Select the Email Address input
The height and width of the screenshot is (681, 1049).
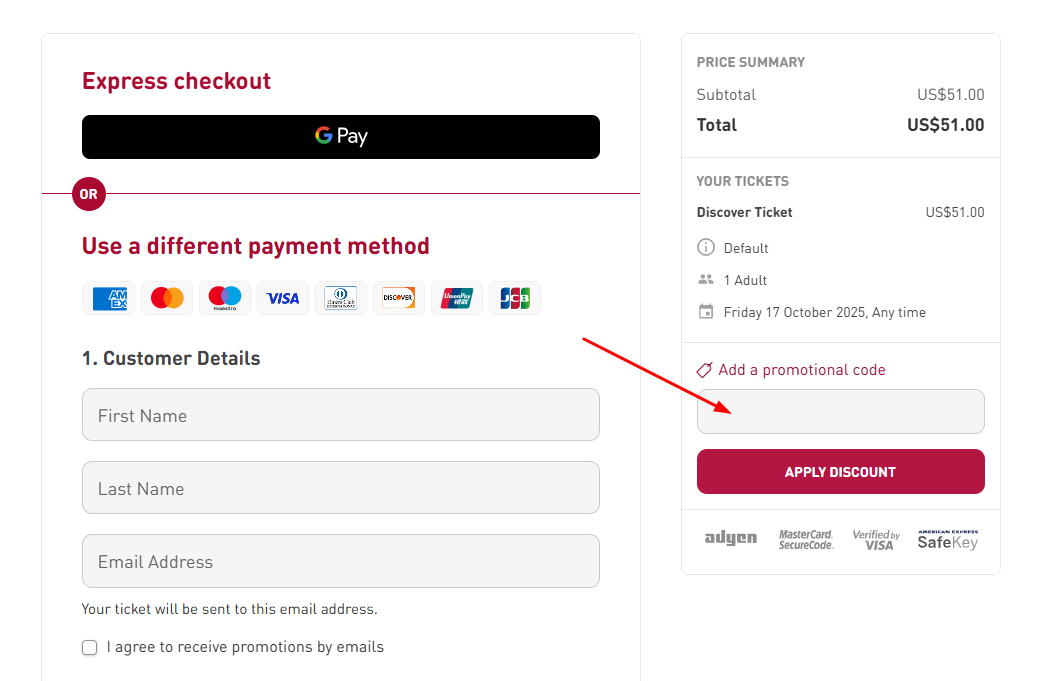(341, 561)
